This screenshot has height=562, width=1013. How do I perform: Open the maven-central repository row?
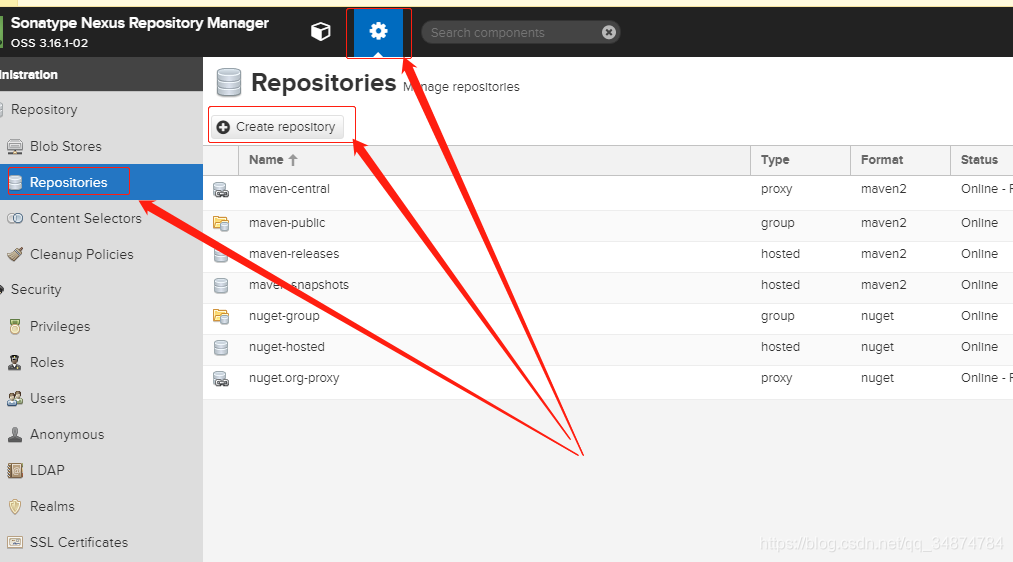608,193
